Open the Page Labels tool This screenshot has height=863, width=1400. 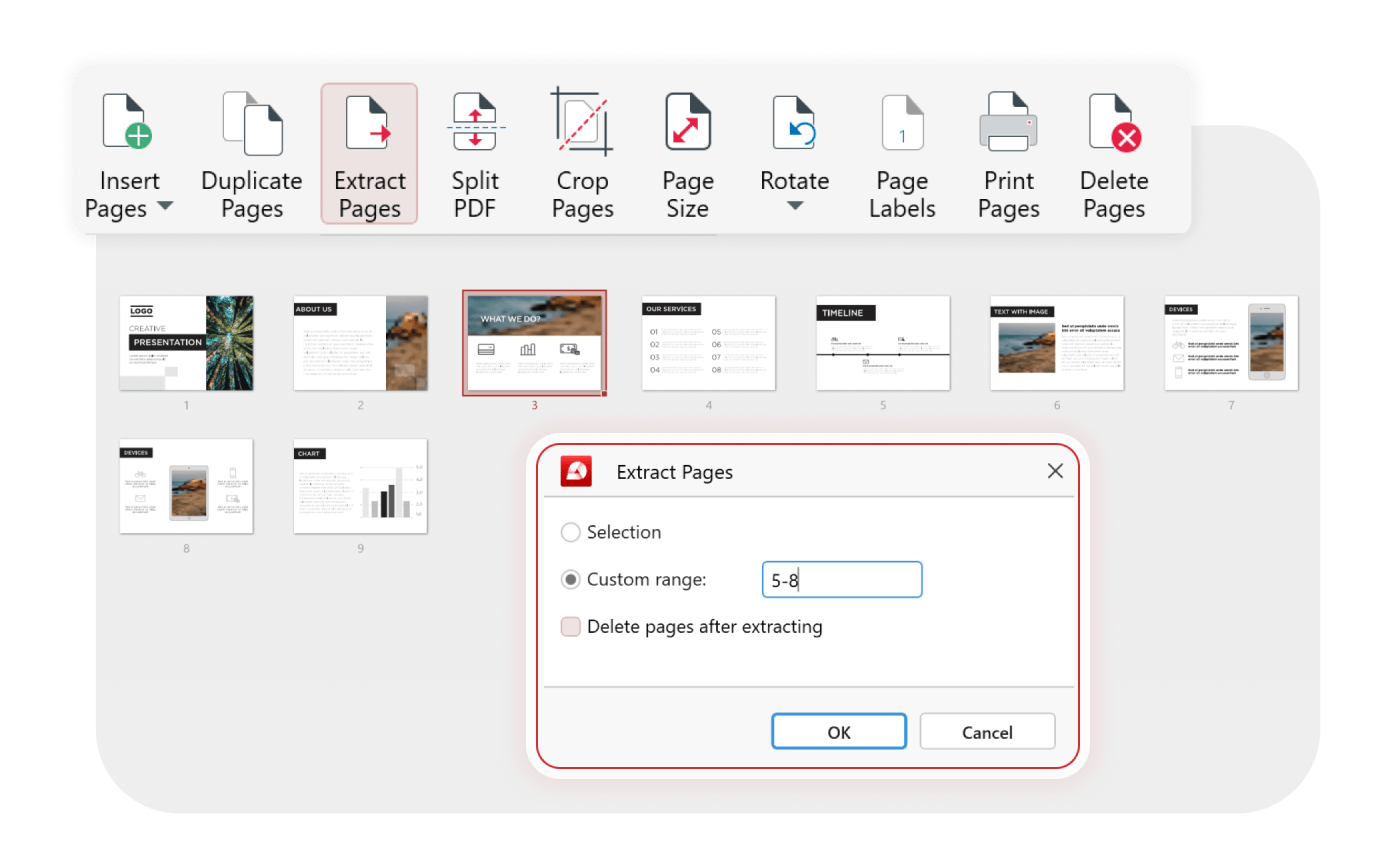(x=902, y=154)
